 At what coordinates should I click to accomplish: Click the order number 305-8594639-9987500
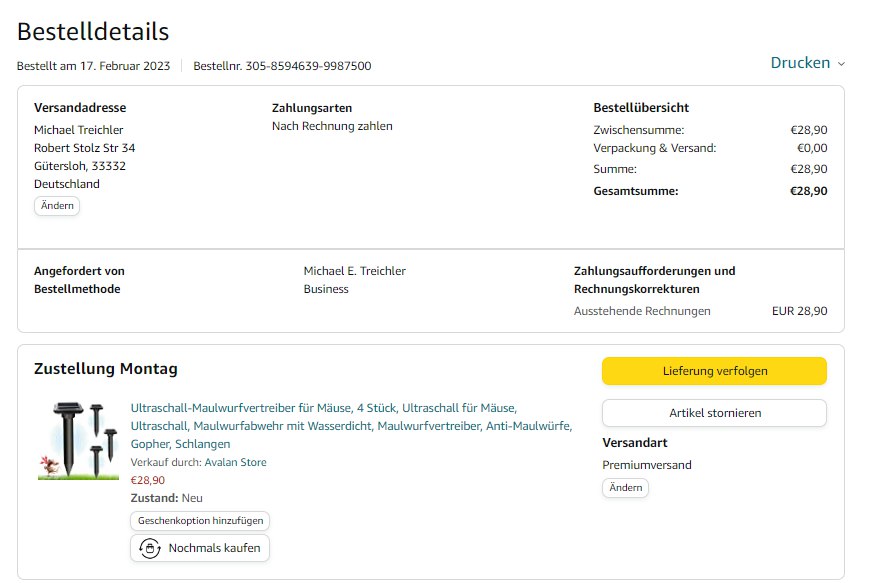point(308,66)
